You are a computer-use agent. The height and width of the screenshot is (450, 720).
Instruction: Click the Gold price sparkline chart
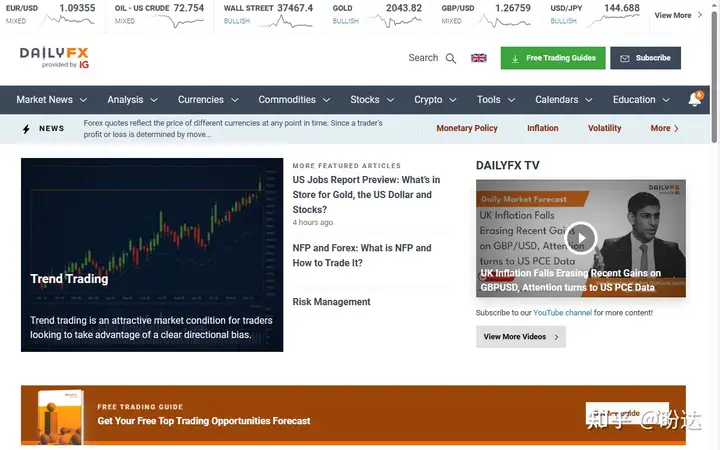point(395,21)
